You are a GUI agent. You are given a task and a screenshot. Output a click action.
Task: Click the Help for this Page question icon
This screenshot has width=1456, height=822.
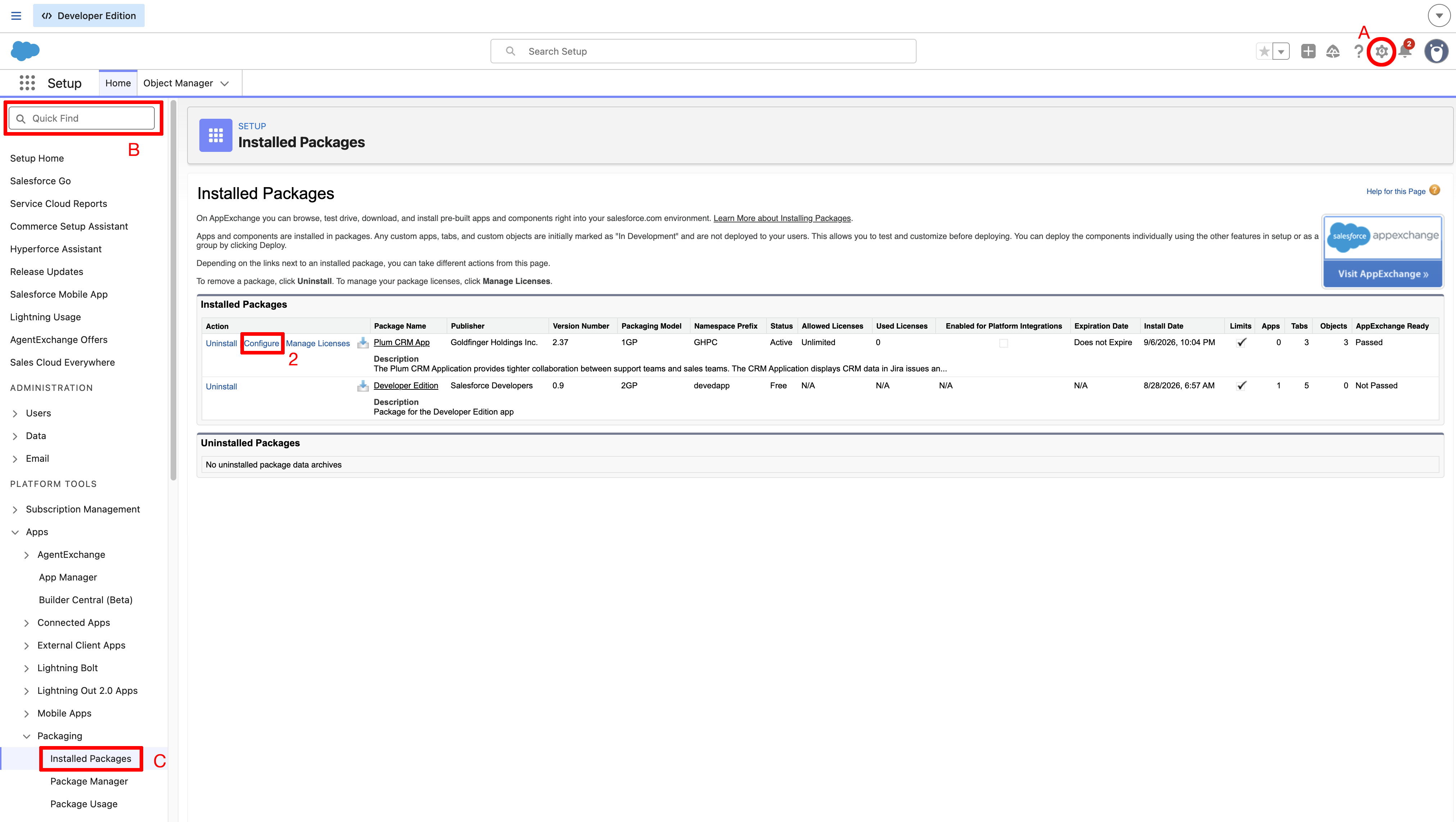click(1434, 190)
